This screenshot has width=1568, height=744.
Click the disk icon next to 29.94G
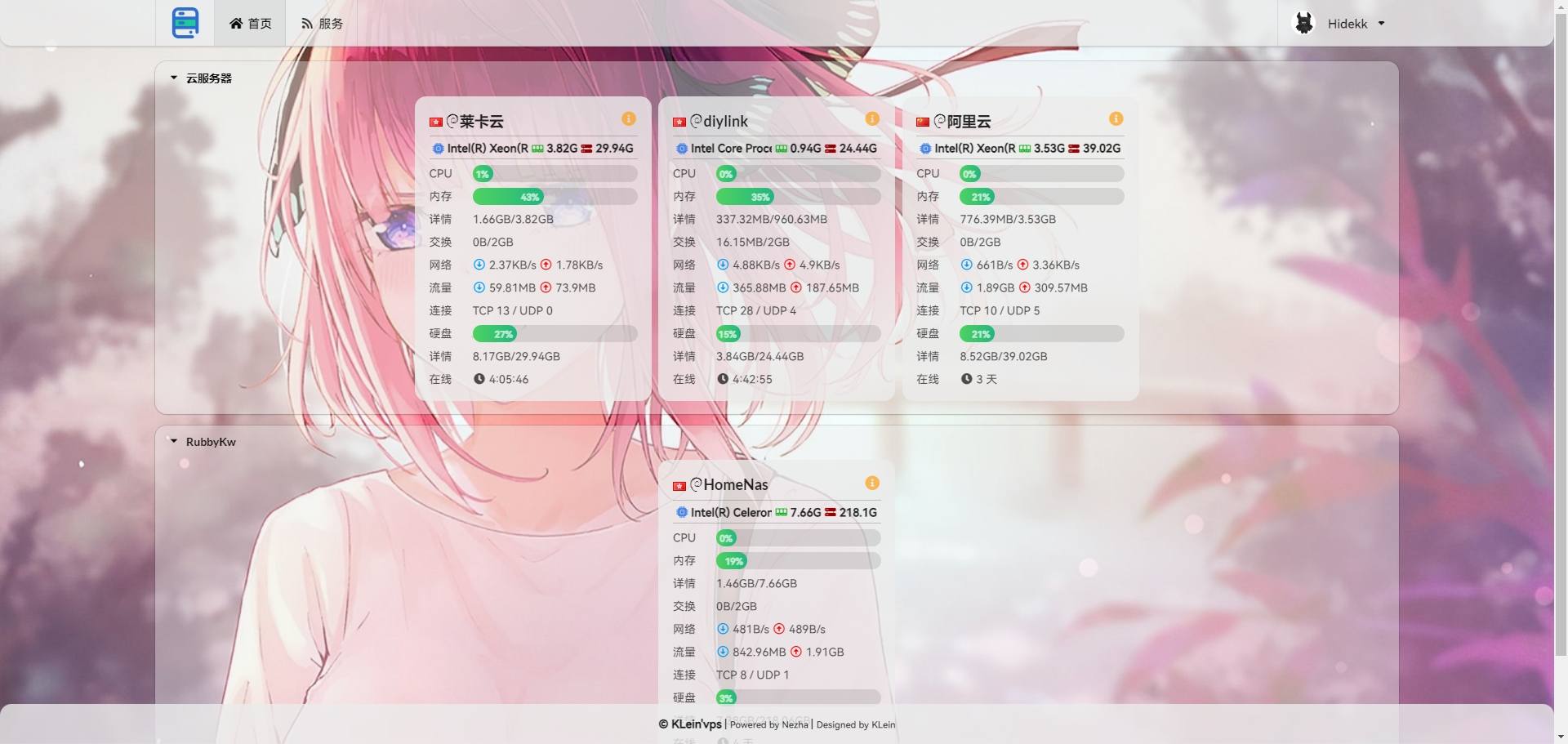click(x=586, y=149)
